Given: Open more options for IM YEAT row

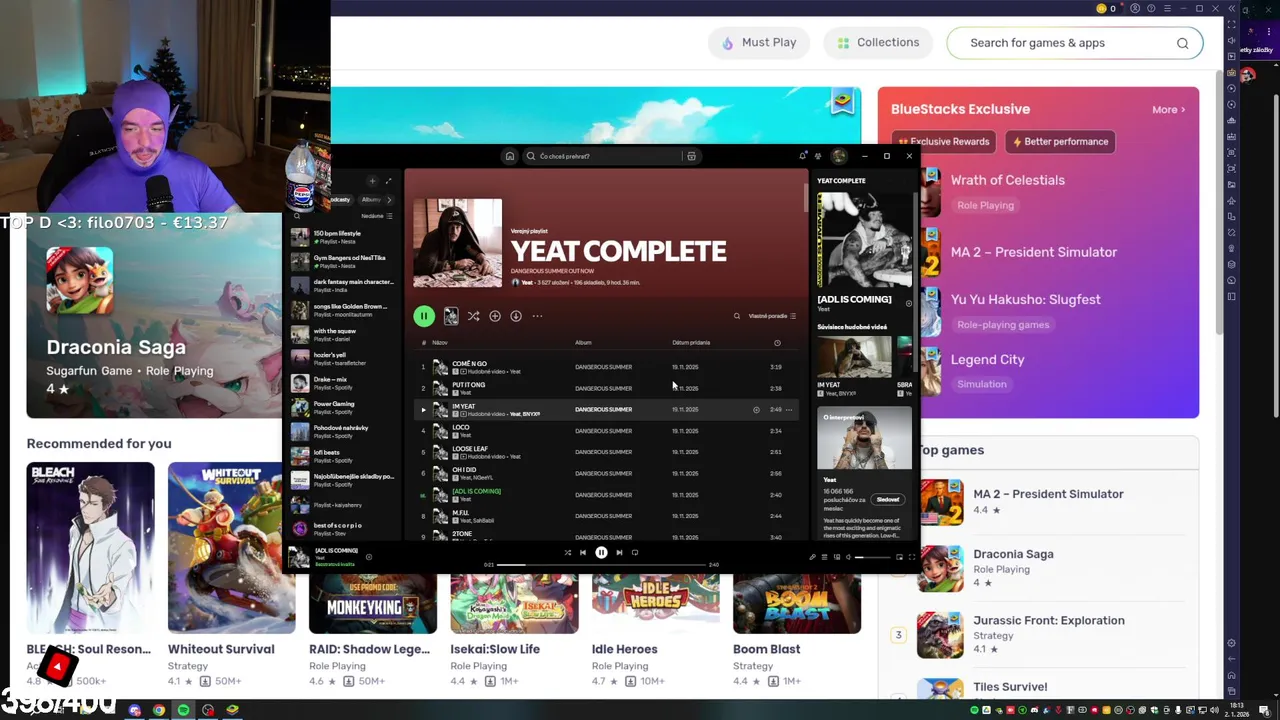Looking at the screenshot, I should coord(789,410).
